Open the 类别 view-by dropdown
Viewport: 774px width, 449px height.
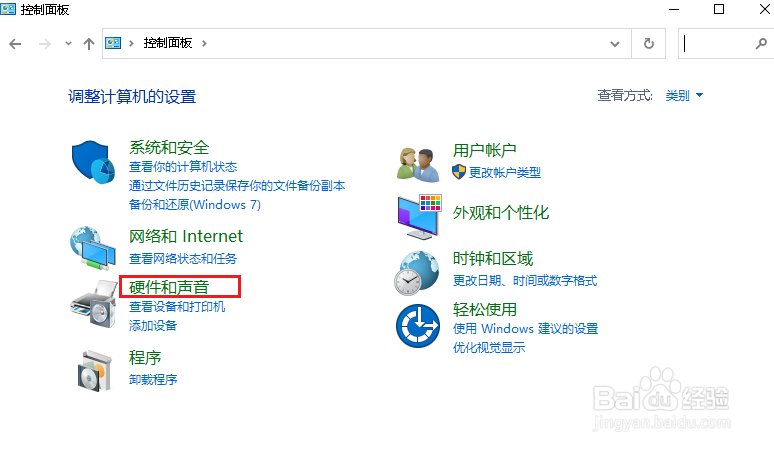point(684,96)
